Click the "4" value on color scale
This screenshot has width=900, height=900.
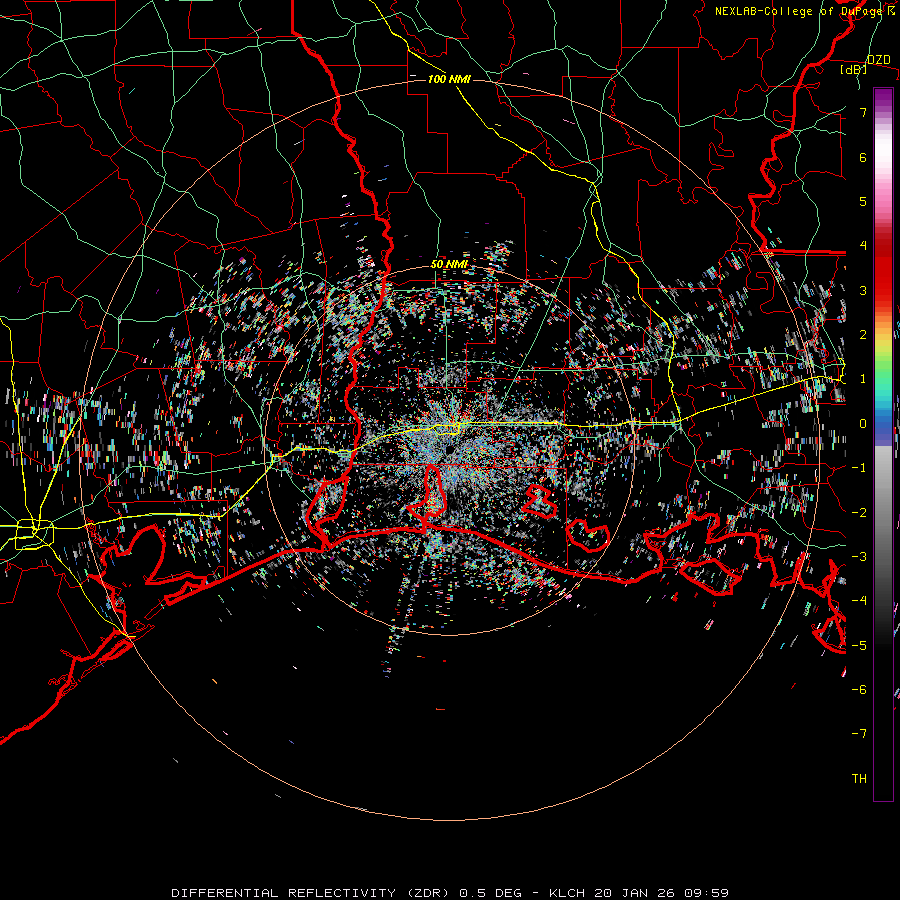pos(863,246)
